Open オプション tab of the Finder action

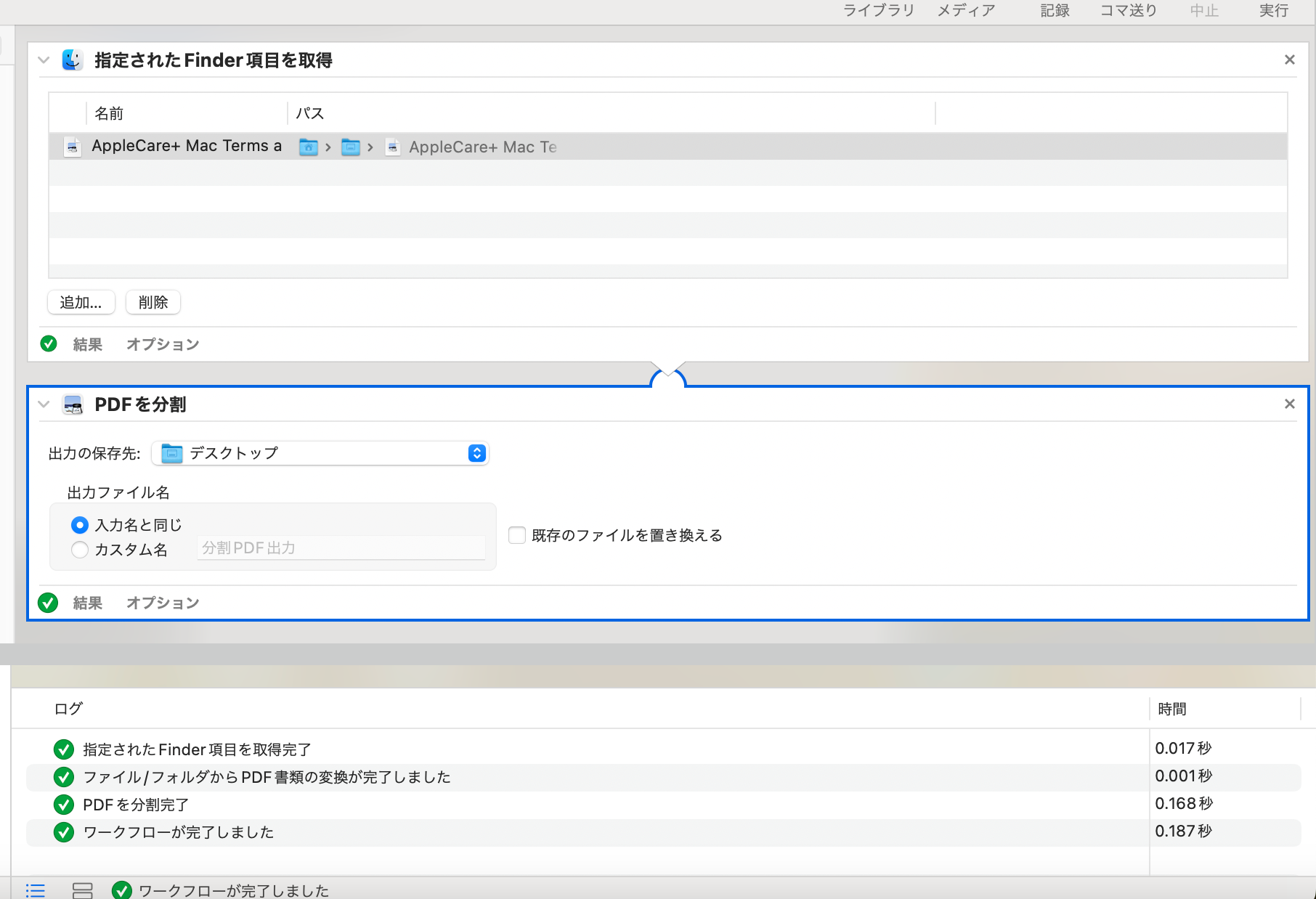[x=163, y=344]
